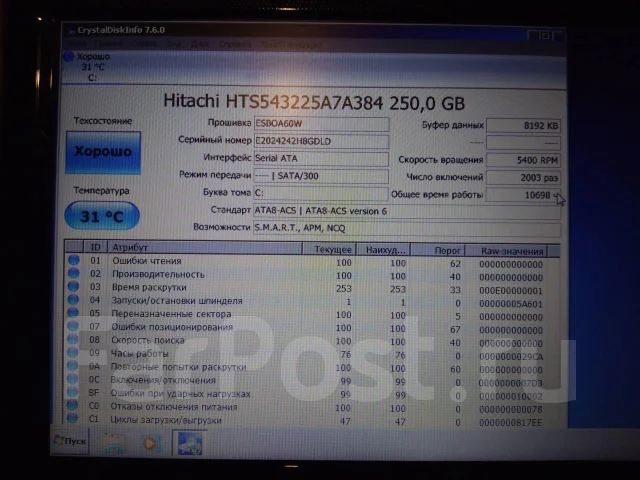The image size is (640, 480).
Task: Click status circle for Часы работы row
Action: (x=73, y=352)
